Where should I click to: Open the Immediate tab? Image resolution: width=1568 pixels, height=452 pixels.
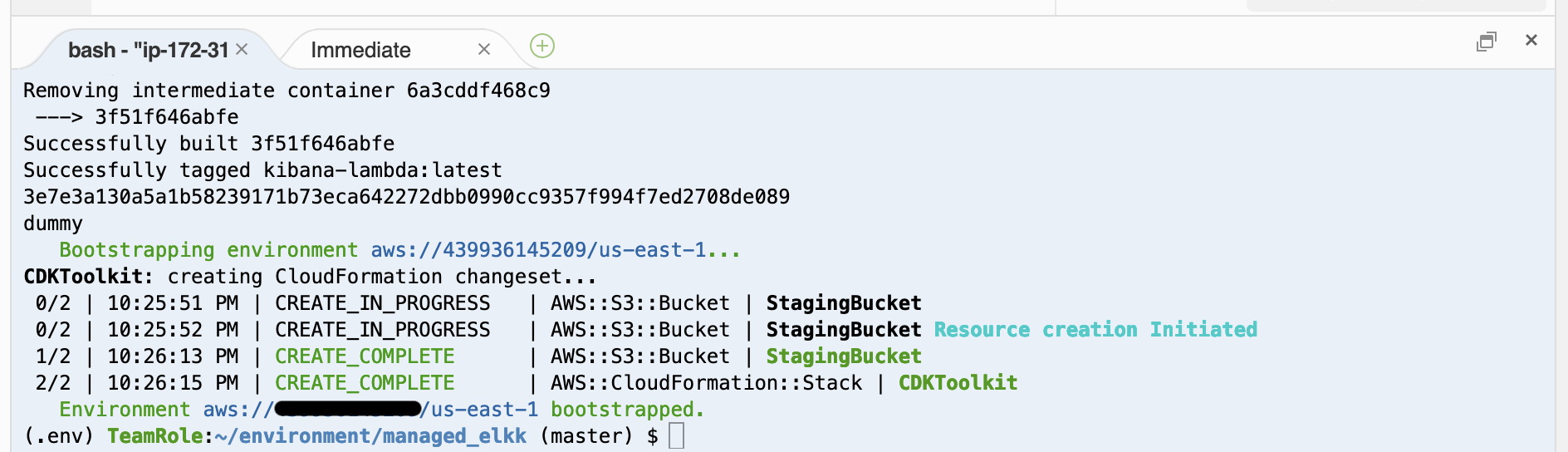tap(360, 50)
